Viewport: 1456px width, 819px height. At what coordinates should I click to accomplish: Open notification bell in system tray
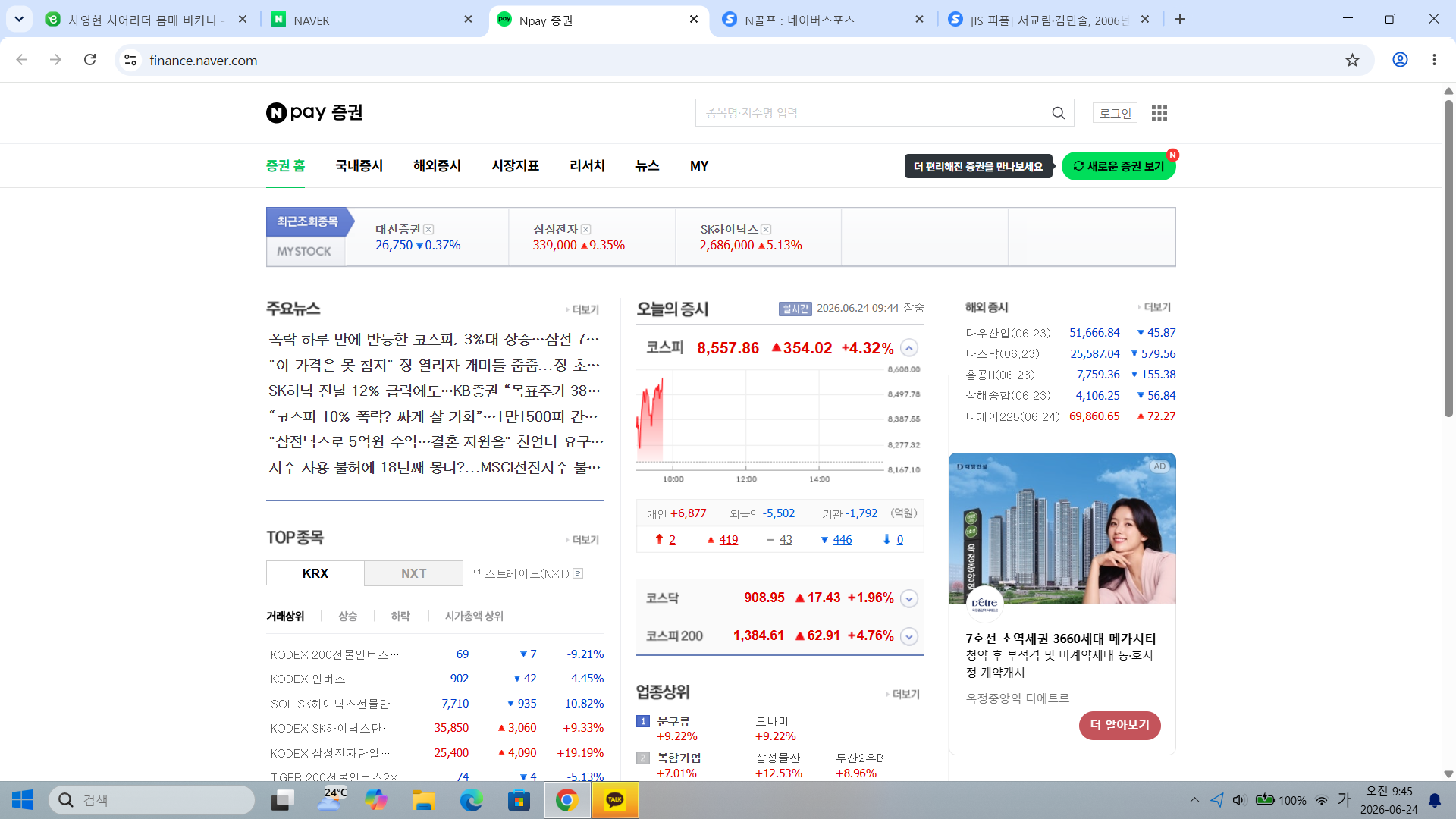click(1435, 800)
